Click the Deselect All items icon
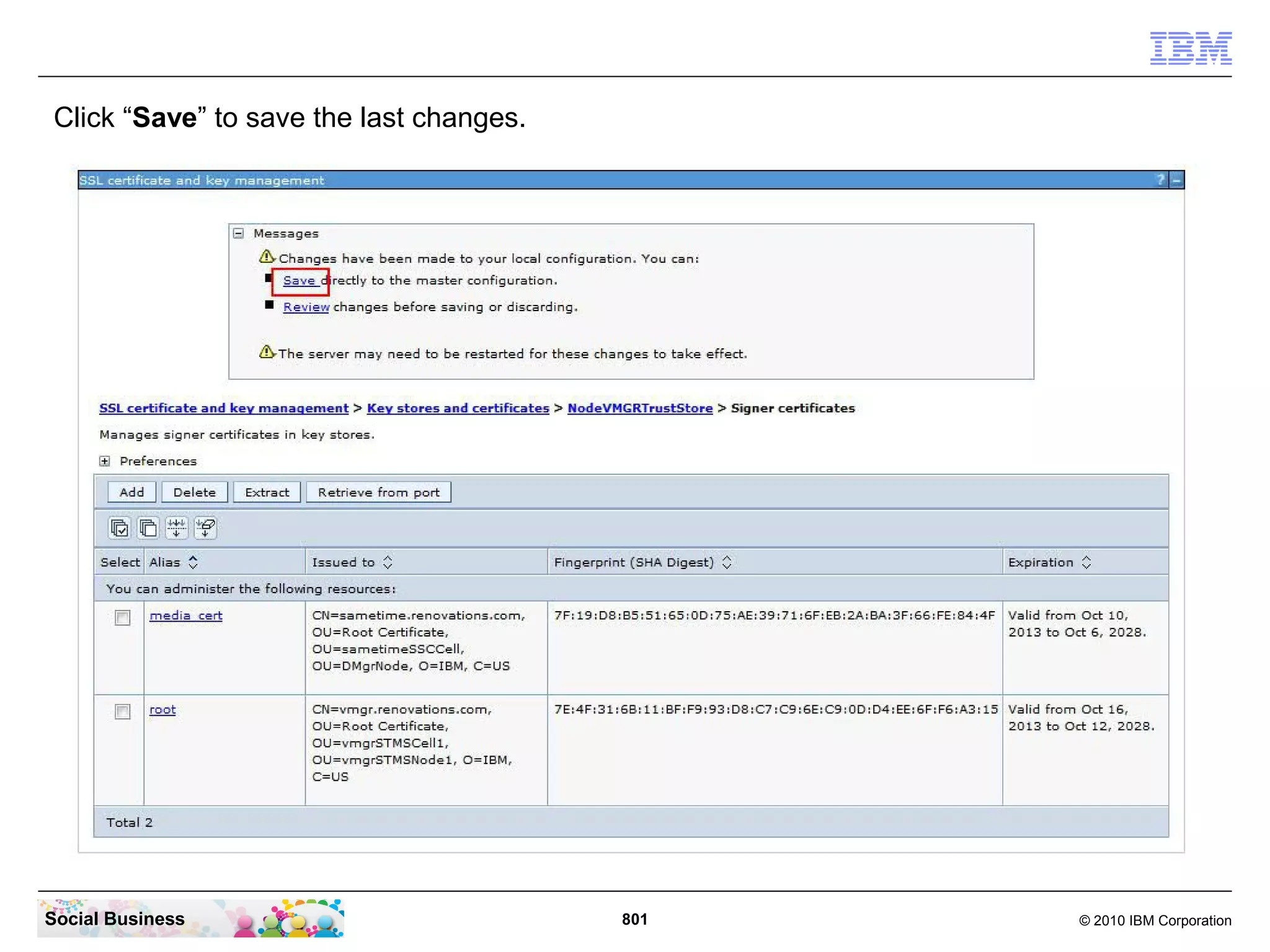The width and height of the screenshot is (1270, 952). click(148, 528)
